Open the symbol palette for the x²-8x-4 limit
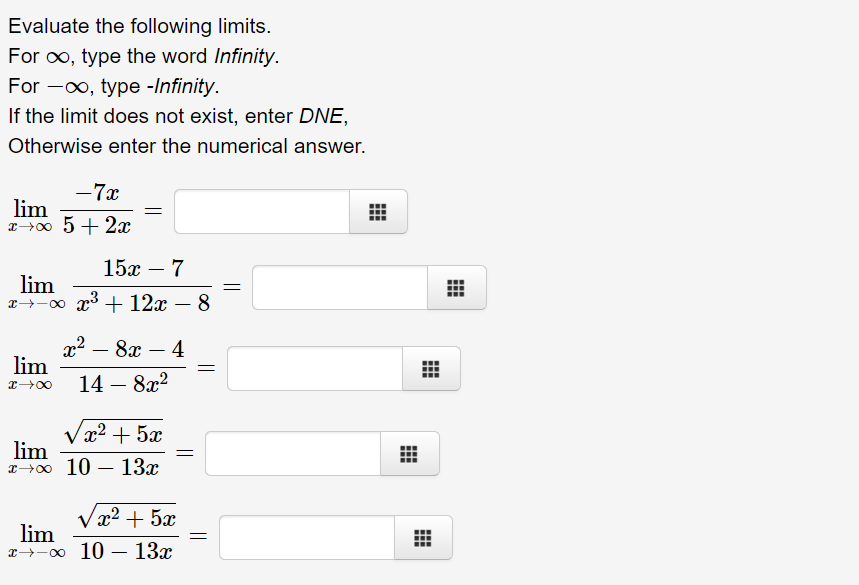This screenshot has width=859, height=585. 430,368
